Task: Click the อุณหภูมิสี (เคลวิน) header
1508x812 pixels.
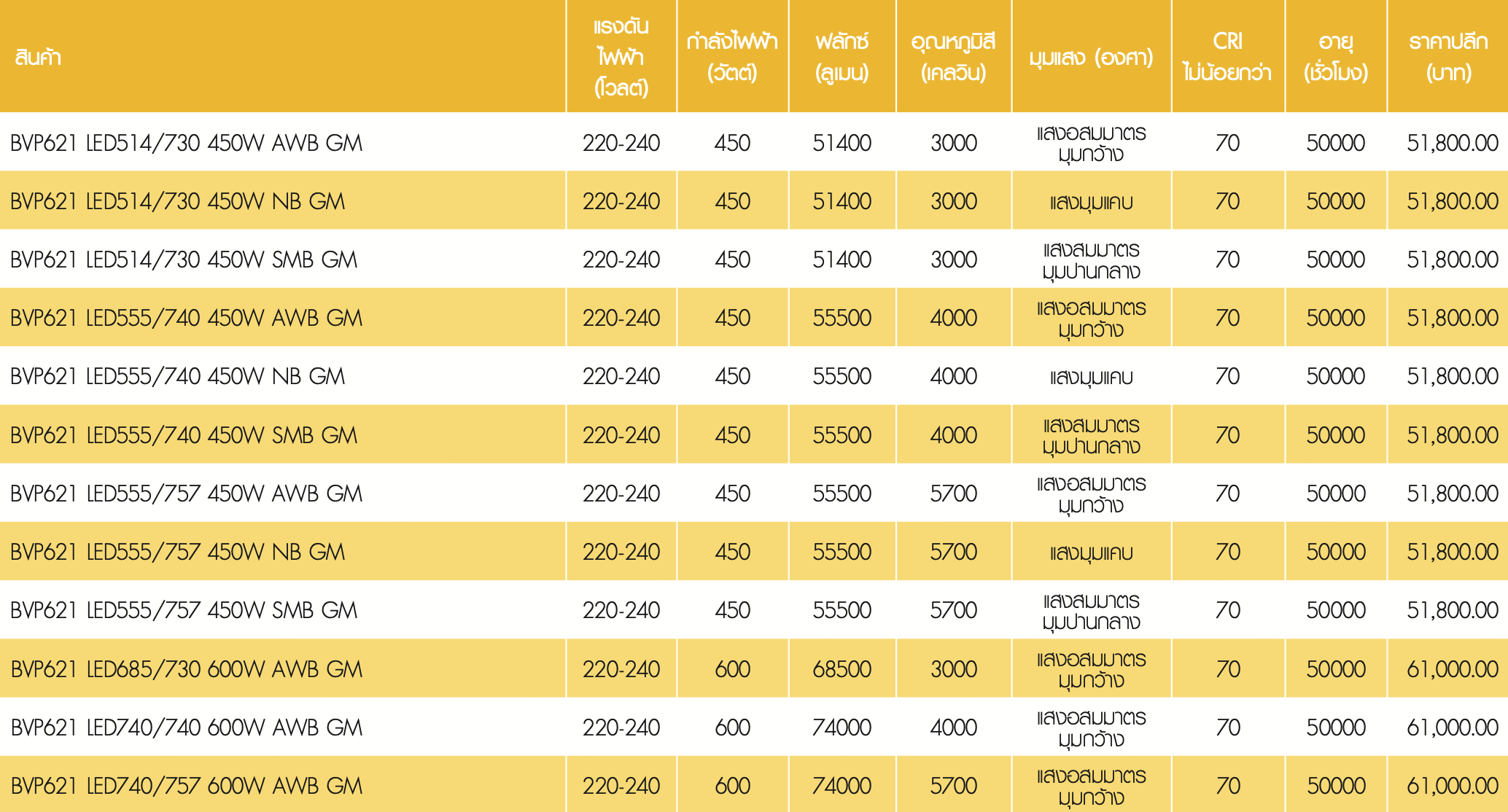Action: [953, 57]
